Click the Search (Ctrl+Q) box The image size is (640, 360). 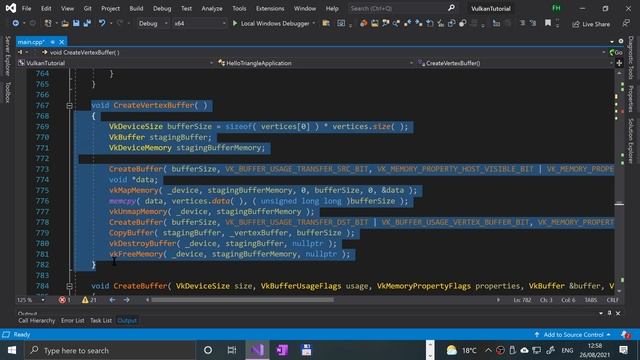[x=402, y=8]
